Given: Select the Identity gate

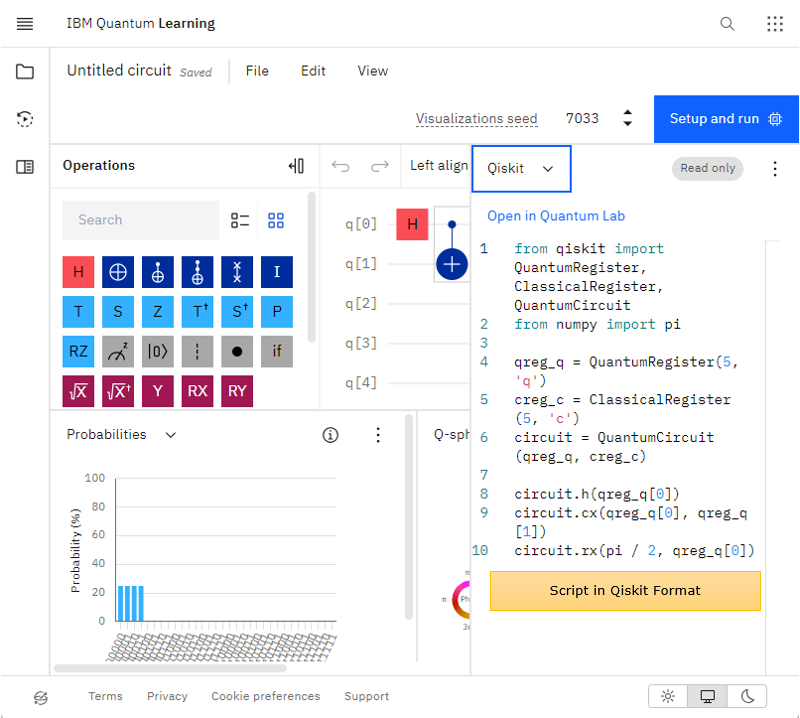Looking at the screenshot, I should coord(277,272).
